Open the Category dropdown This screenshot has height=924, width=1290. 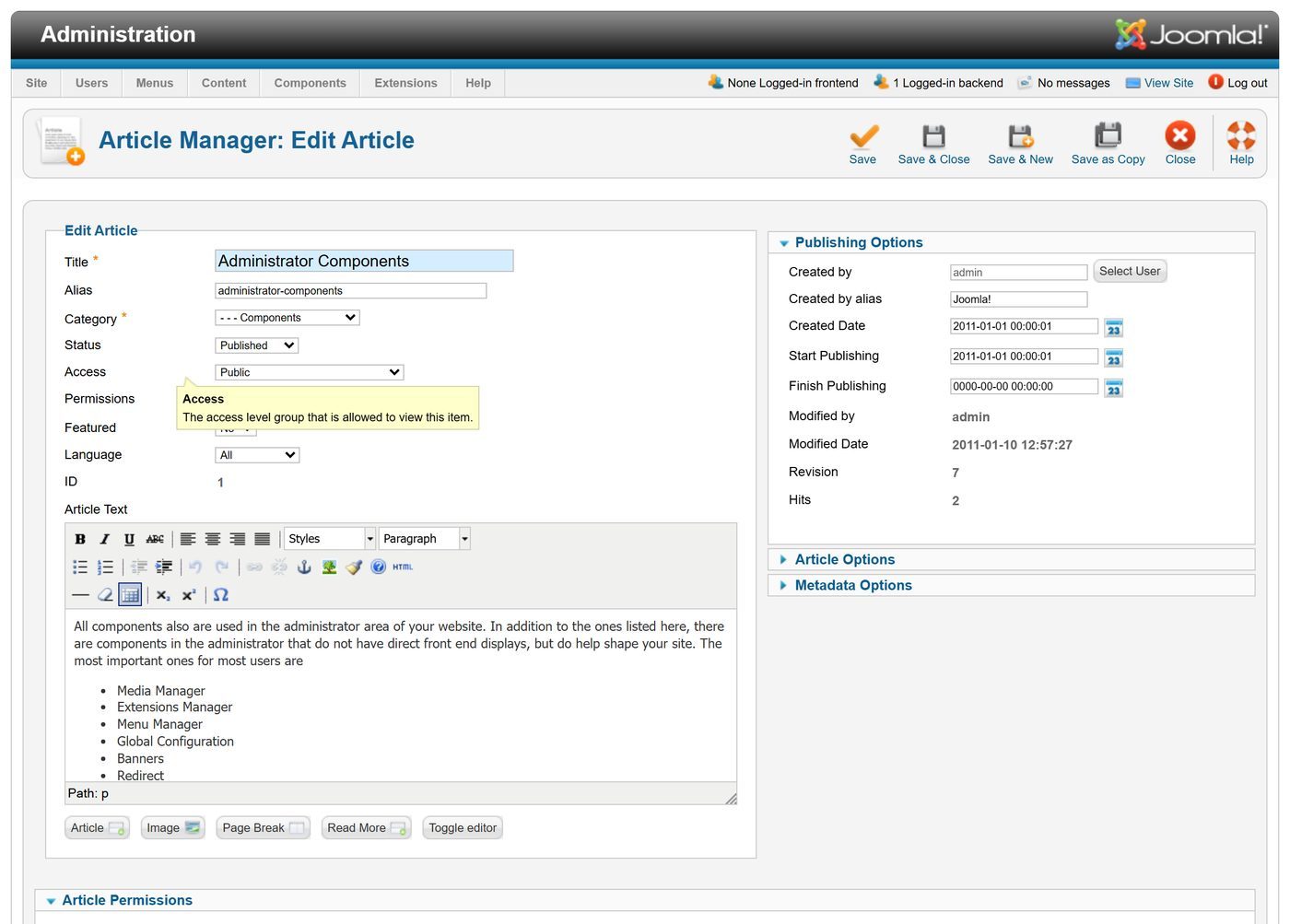click(287, 318)
